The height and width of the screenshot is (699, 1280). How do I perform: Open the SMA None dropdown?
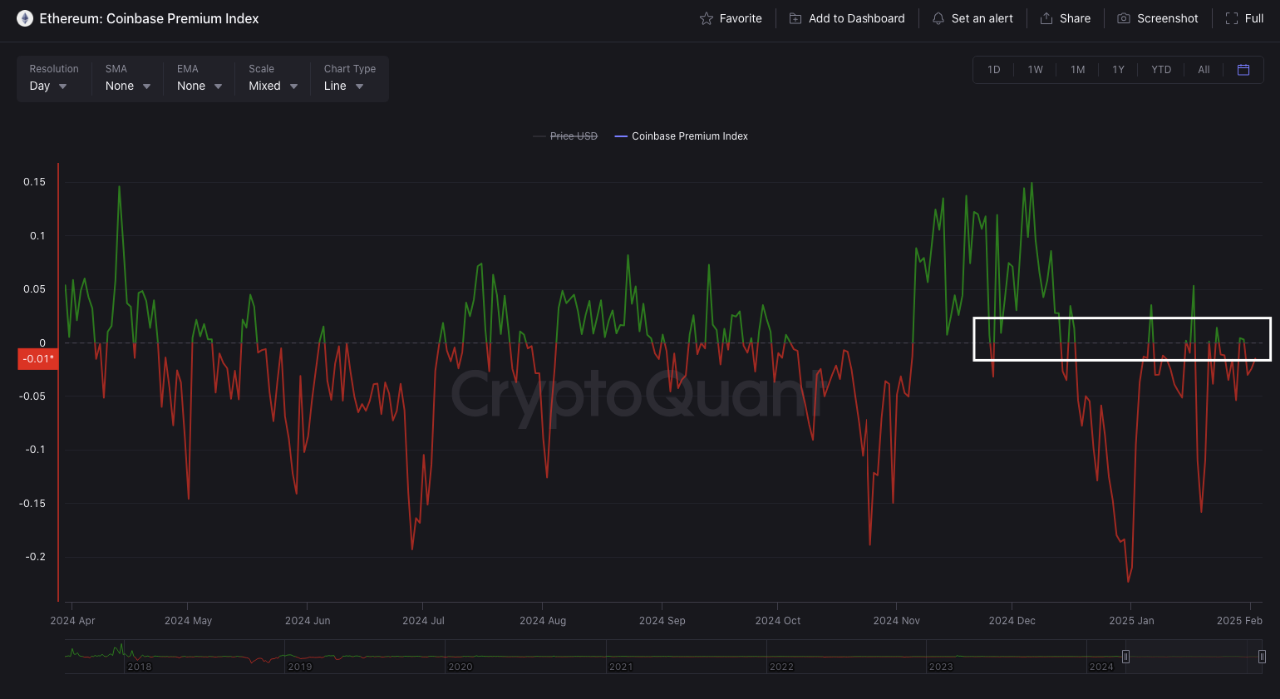[x=128, y=78]
